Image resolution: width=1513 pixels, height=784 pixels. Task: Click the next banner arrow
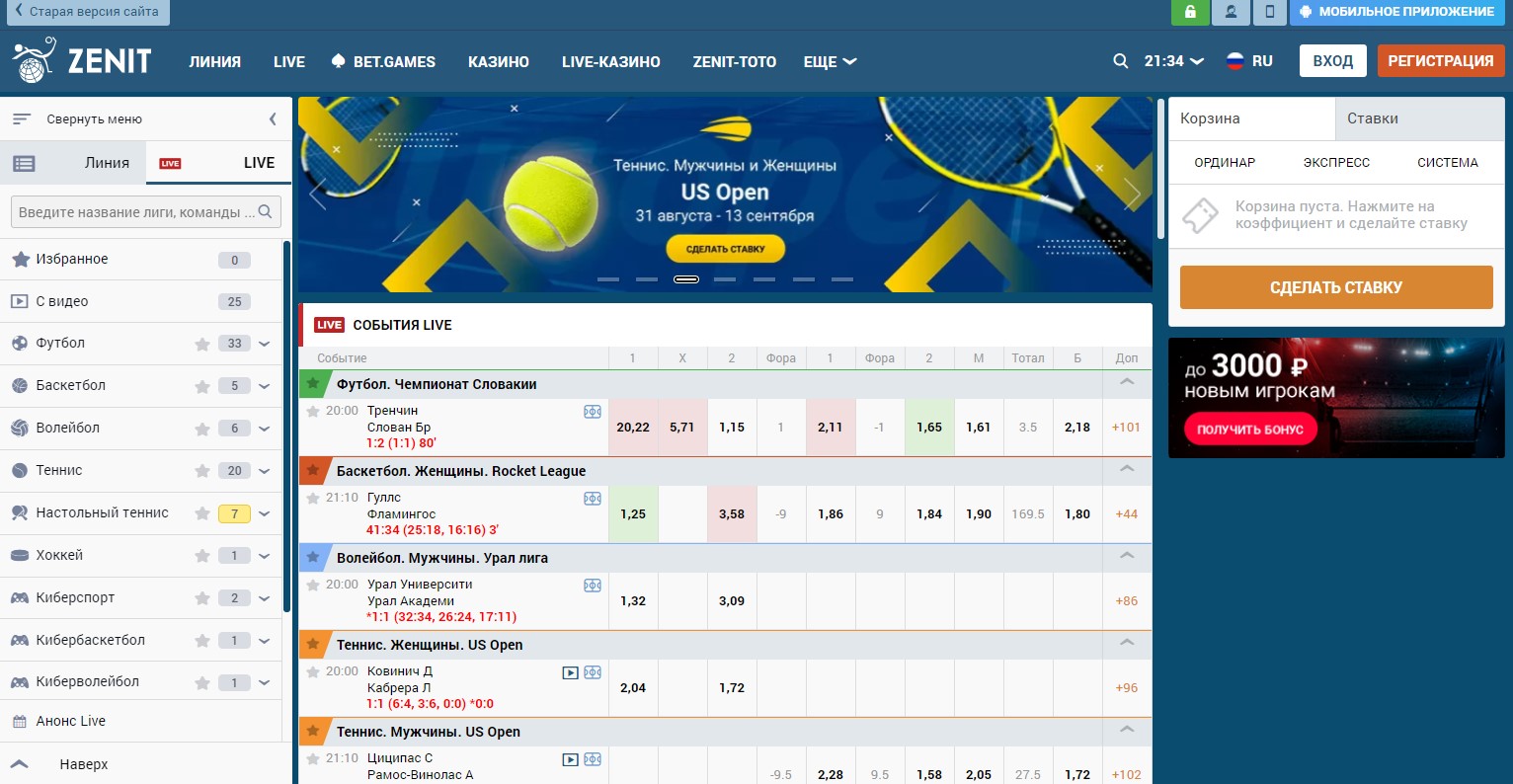point(1132,194)
